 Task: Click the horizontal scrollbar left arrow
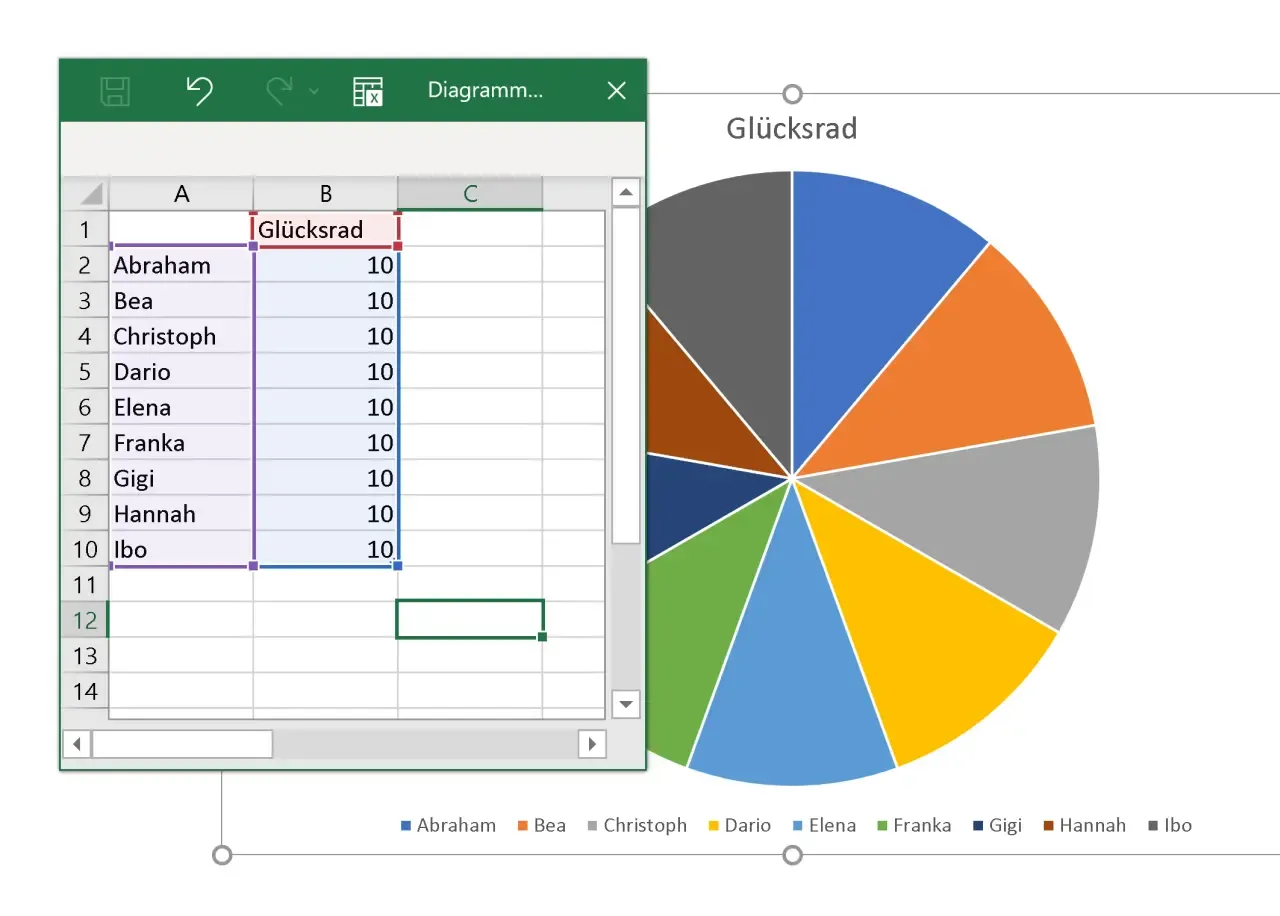[x=77, y=743]
